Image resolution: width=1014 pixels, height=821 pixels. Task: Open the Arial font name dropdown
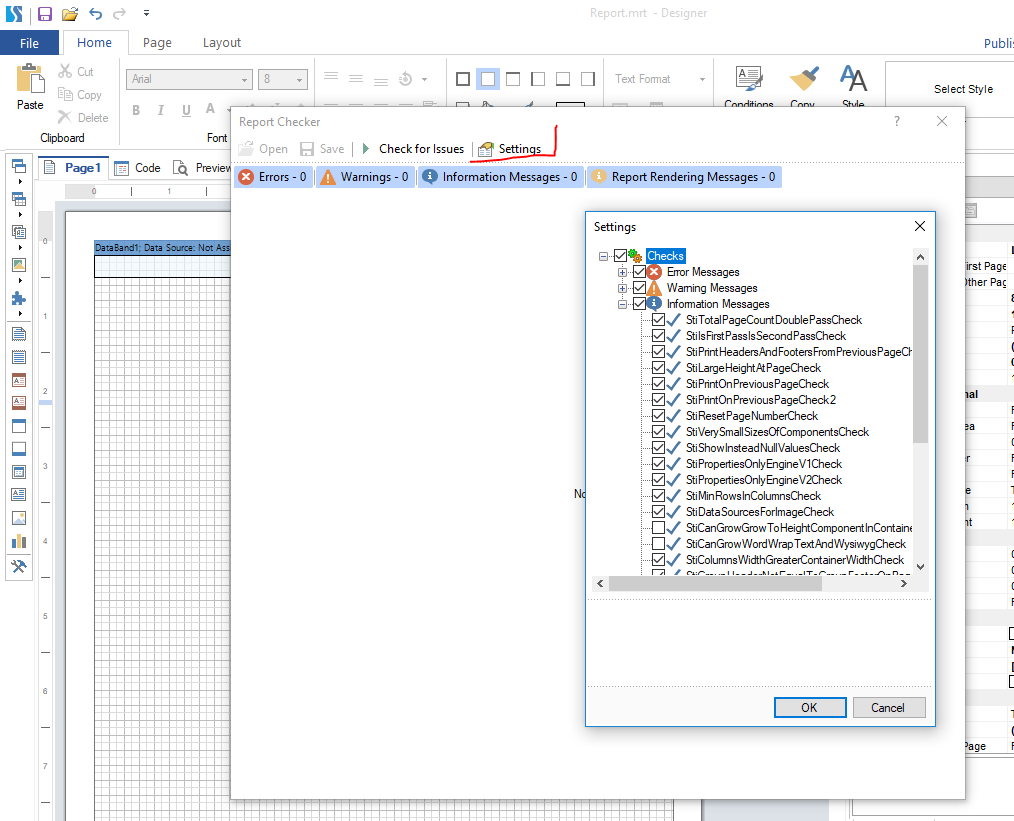click(x=244, y=80)
